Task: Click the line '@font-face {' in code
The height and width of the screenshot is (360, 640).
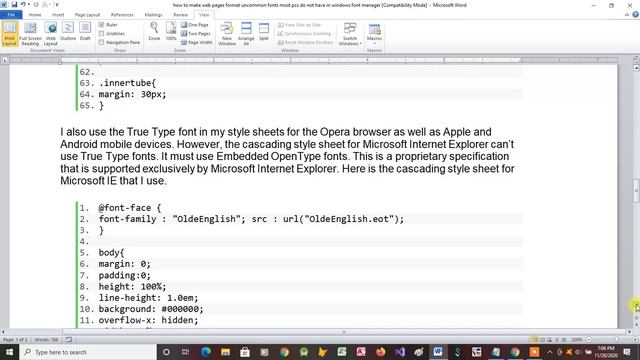Action: point(130,208)
